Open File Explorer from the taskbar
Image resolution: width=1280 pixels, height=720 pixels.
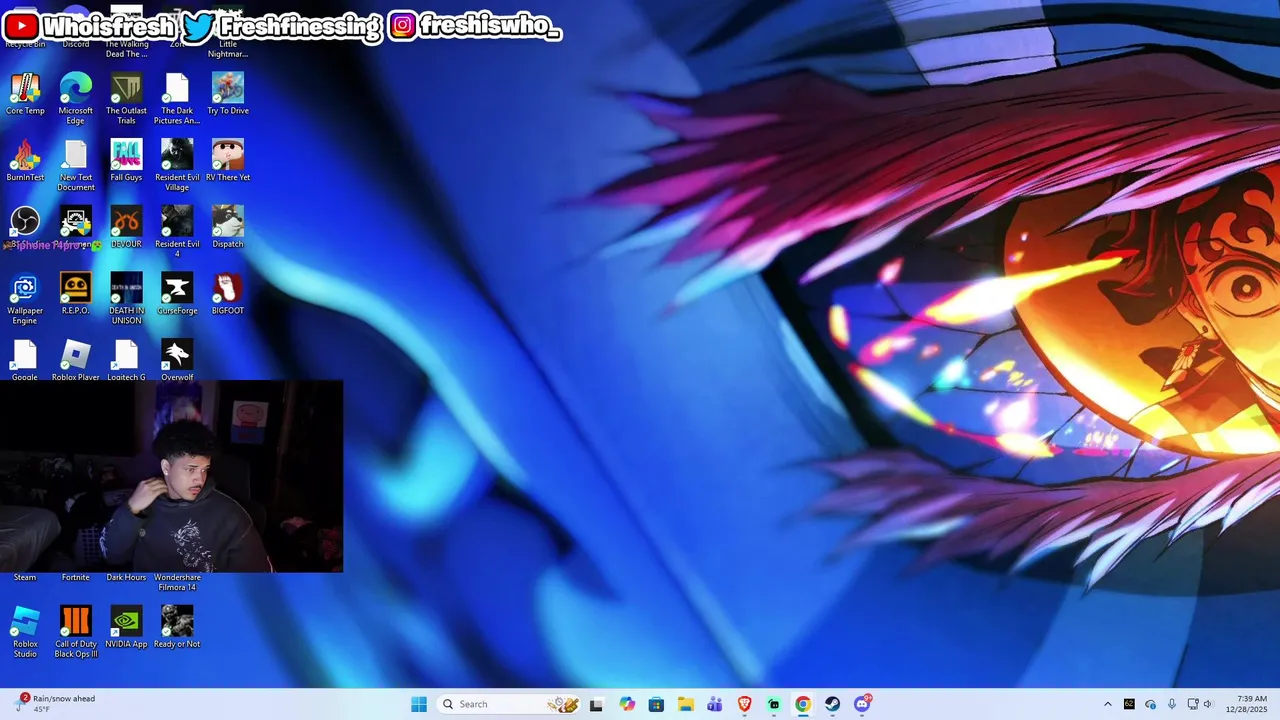(x=686, y=704)
